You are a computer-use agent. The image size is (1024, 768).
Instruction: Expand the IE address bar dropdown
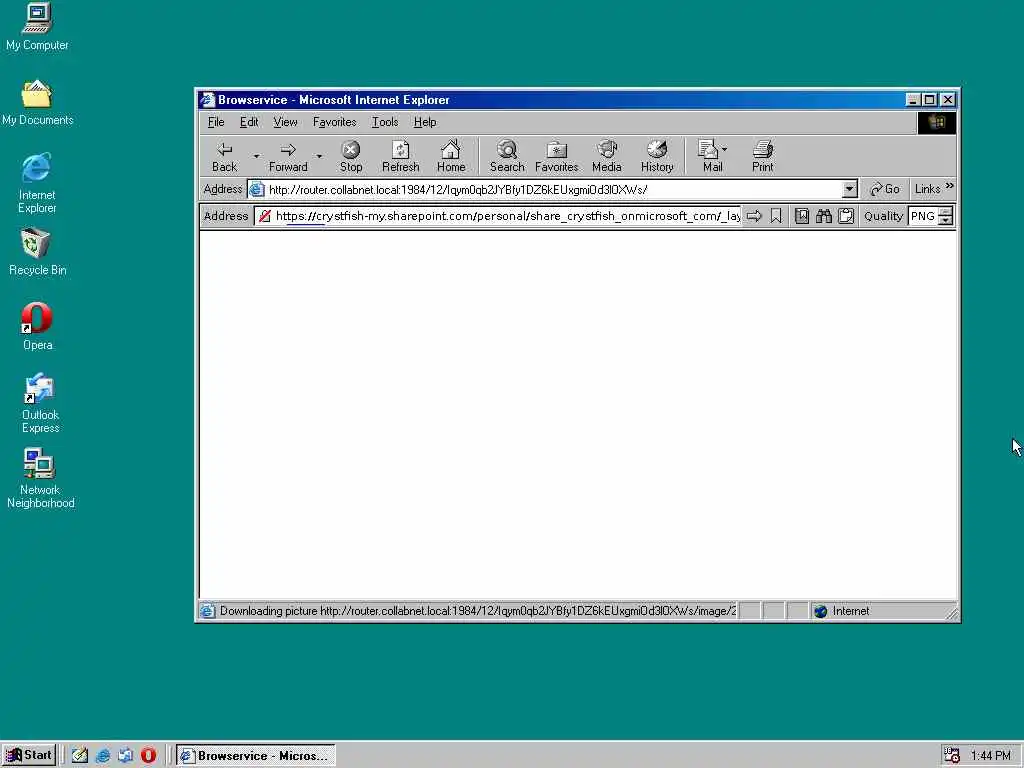point(849,189)
